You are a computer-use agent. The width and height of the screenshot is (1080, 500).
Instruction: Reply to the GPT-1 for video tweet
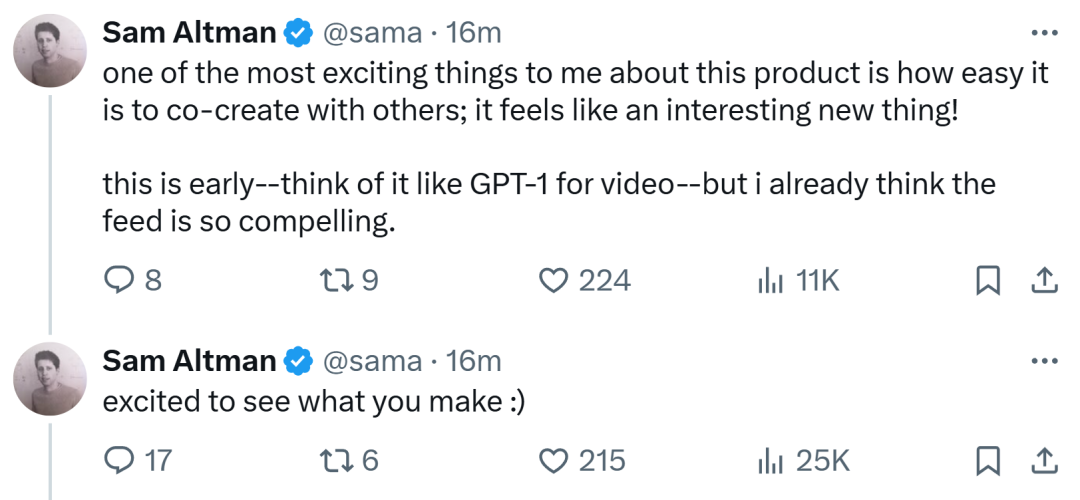click(119, 281)
